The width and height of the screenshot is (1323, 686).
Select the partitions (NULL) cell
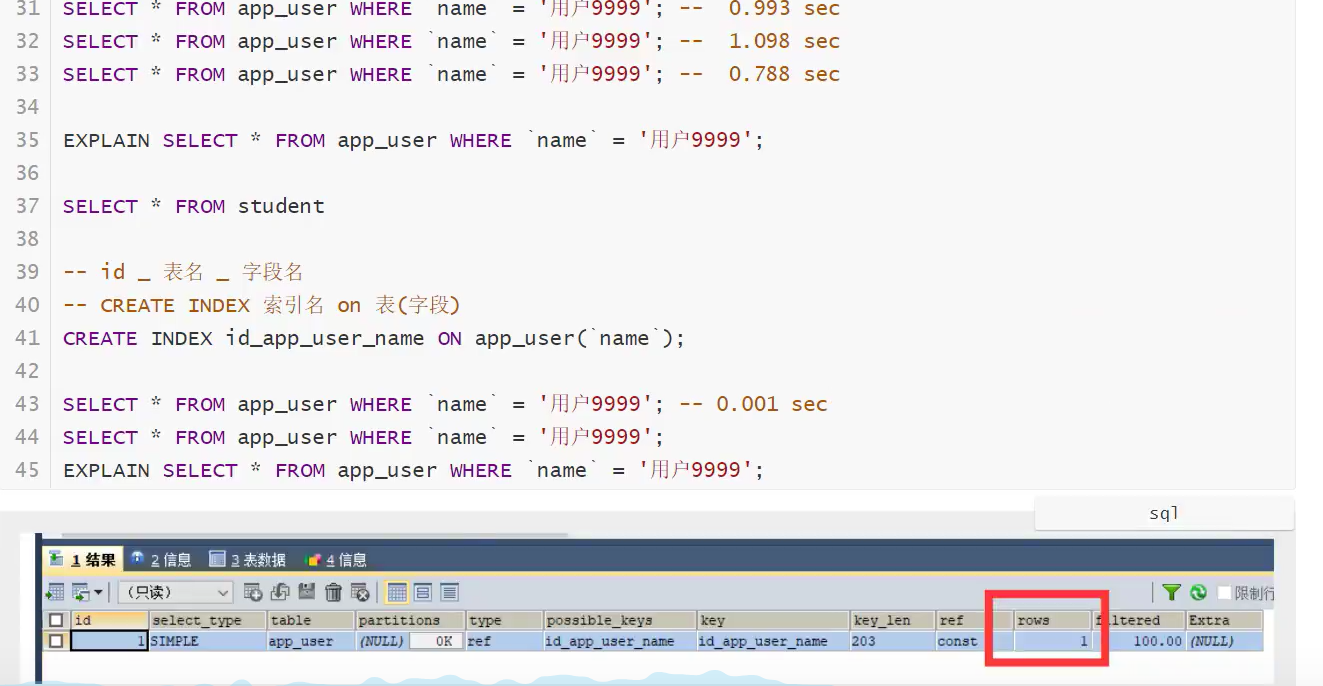[382, 641]
